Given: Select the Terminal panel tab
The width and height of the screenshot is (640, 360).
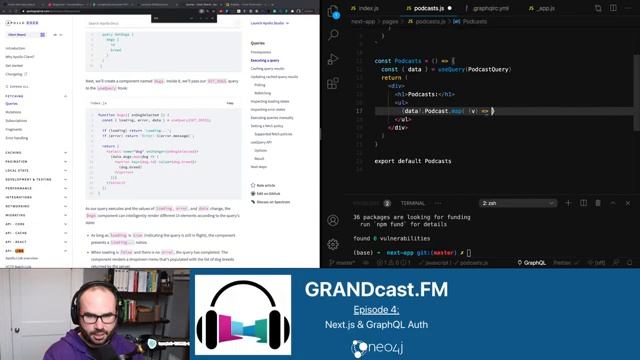Looking at the screenshot, I should pos(413,203).
